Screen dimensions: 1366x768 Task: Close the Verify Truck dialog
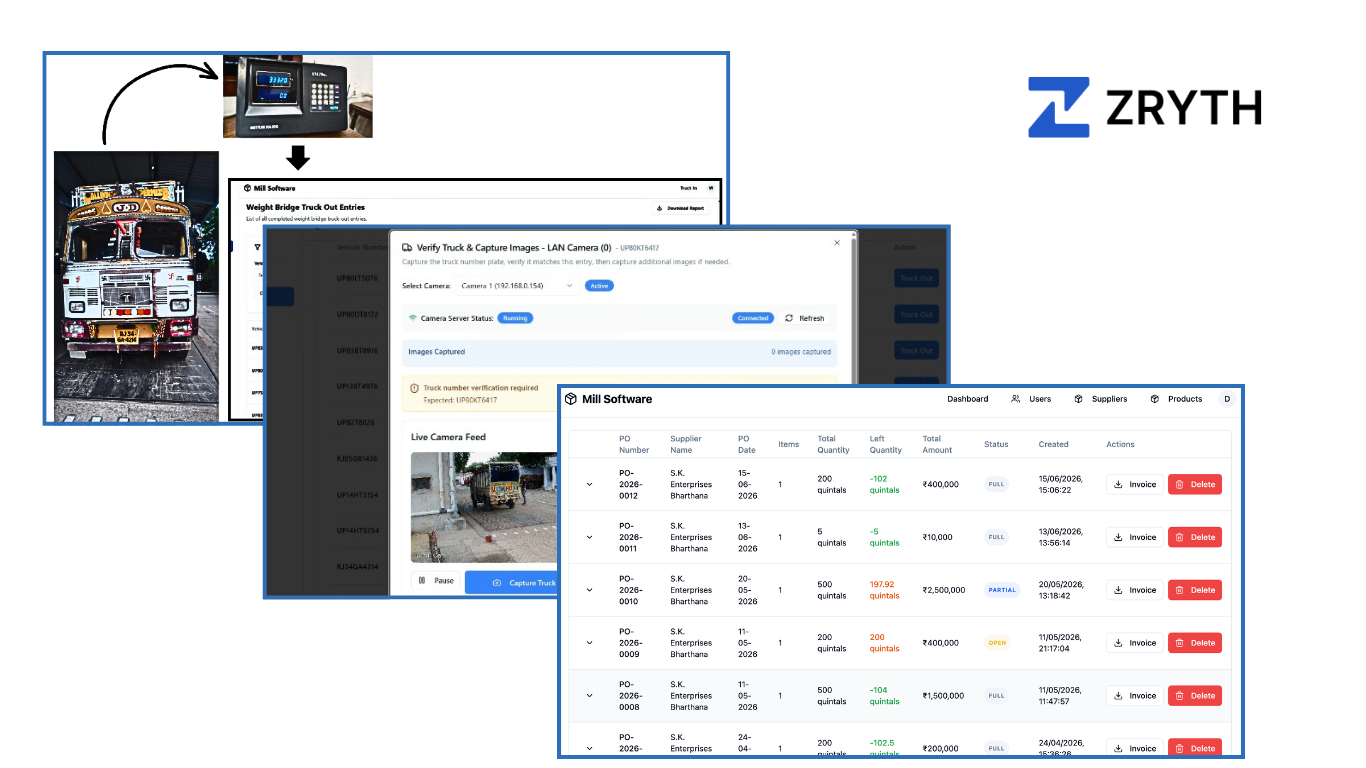[x=838, y=243]
